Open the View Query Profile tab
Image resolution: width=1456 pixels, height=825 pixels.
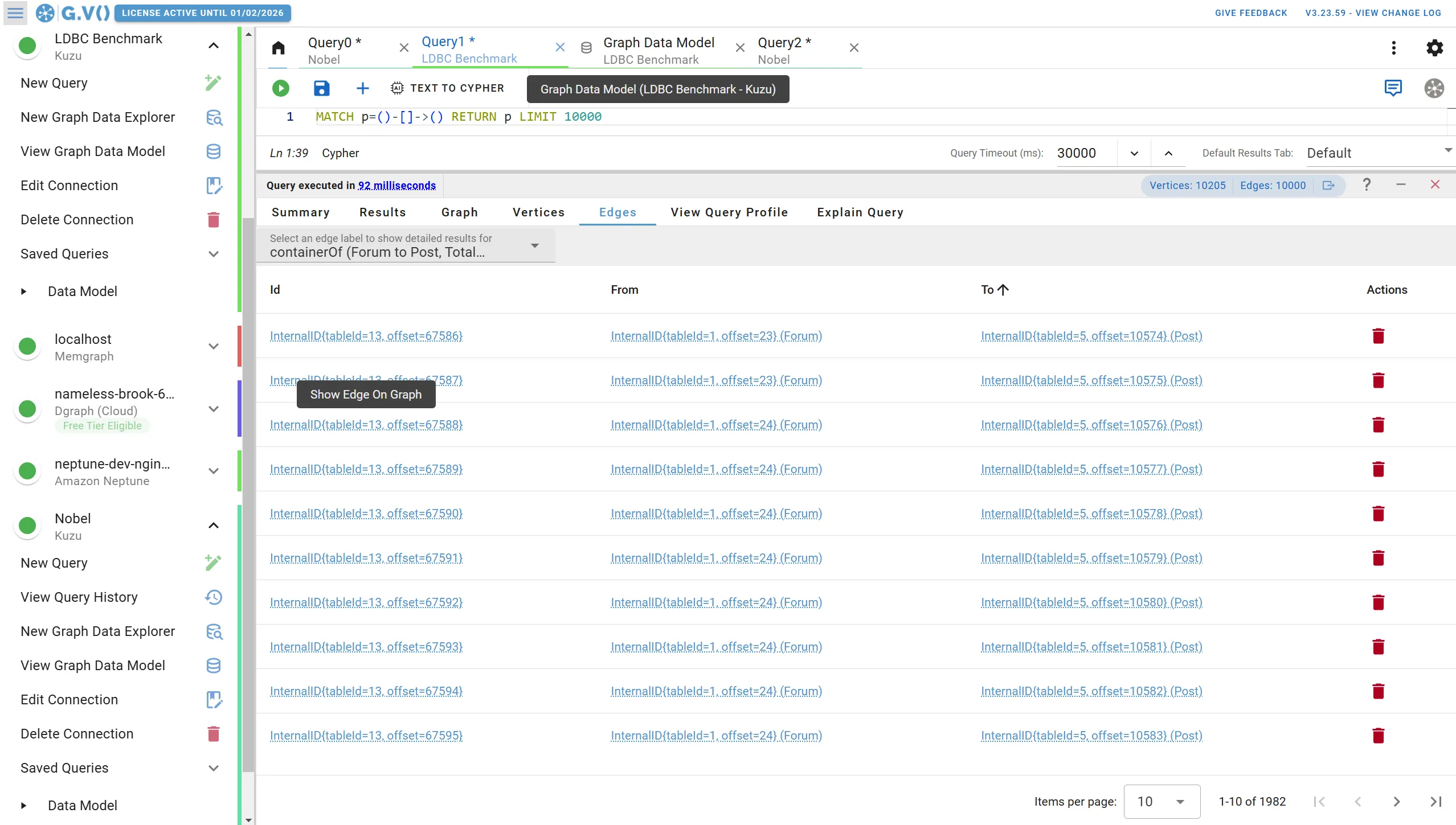pos(729,212)
